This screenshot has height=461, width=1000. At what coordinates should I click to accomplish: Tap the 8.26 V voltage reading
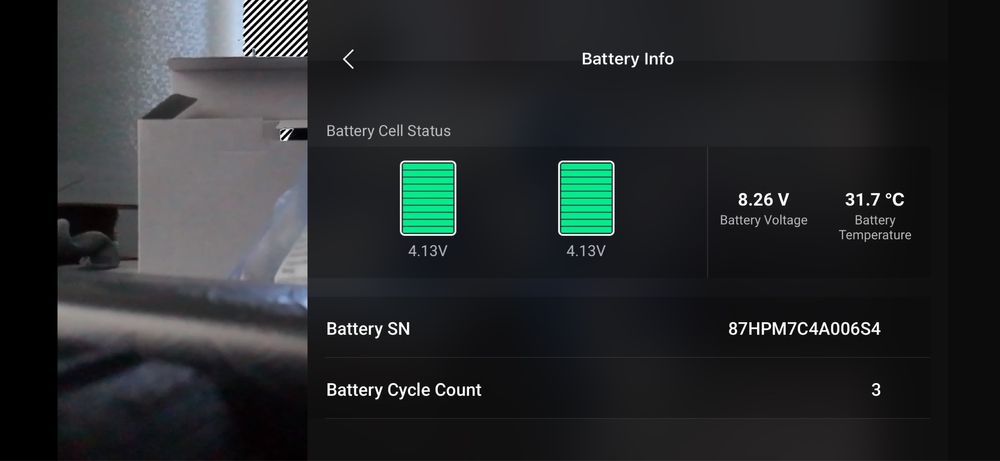[x=763, y=200]
